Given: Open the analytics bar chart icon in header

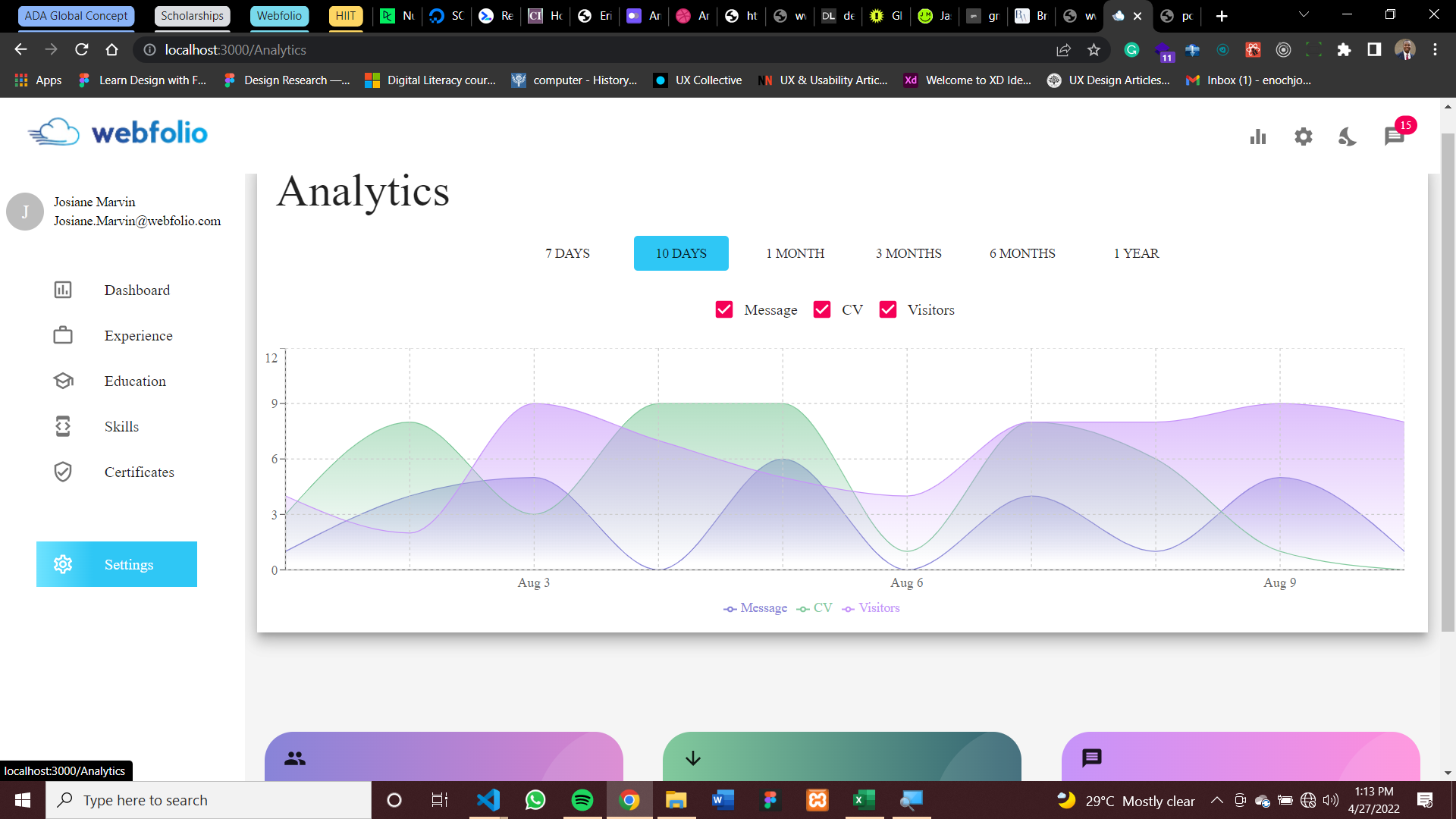Looking at the screenshot, I should pos(1258,136).
